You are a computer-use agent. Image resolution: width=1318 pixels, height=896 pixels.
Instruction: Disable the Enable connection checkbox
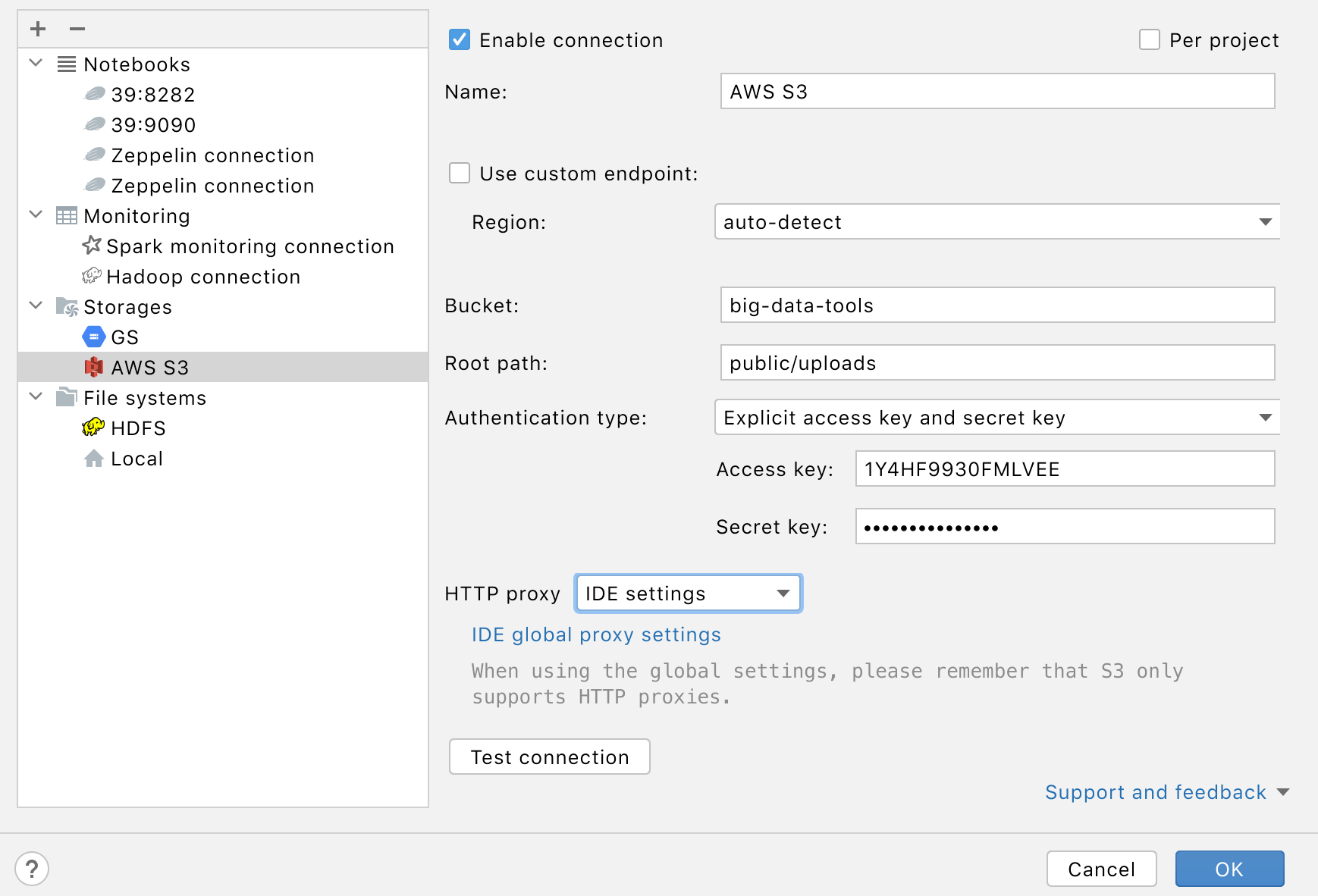[459, 39]
